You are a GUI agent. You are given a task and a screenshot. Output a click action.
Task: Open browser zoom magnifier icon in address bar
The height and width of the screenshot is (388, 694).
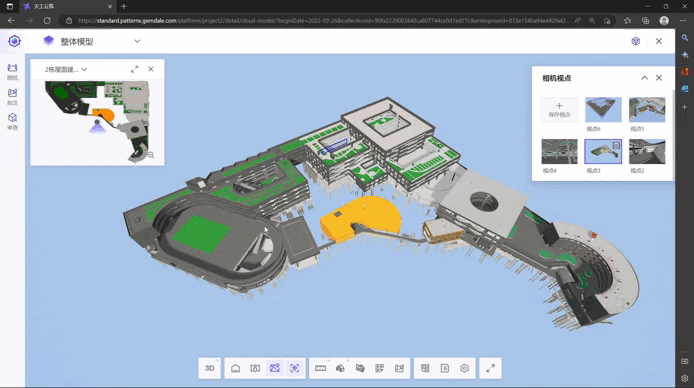pos(592,20)
